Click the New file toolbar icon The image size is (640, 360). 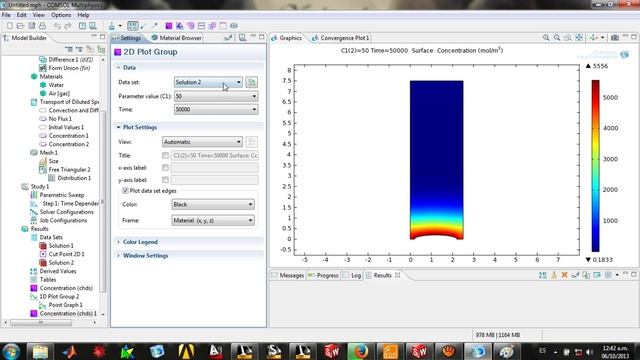pos(10,26)
